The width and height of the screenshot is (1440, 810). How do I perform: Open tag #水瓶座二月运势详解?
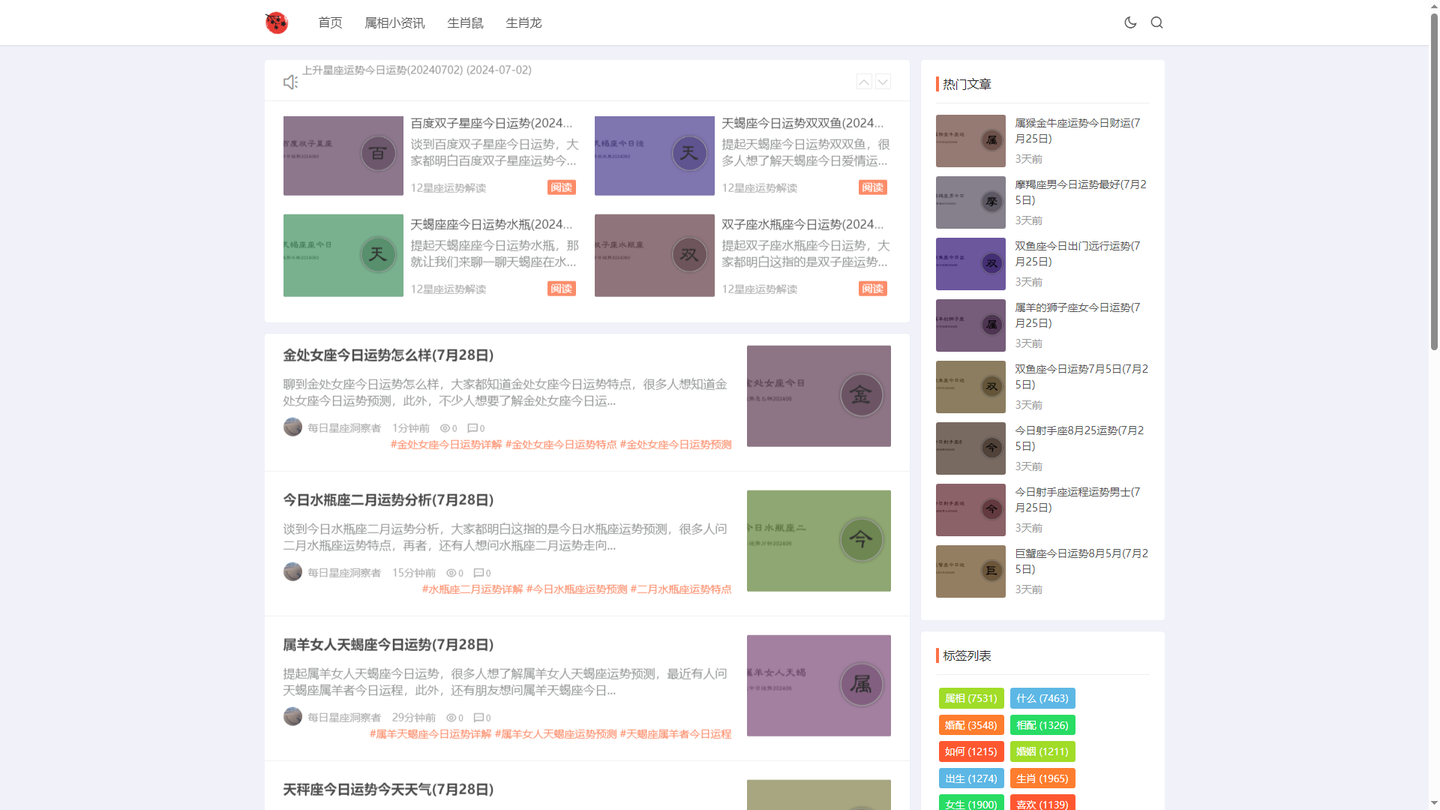pos(473,590)
